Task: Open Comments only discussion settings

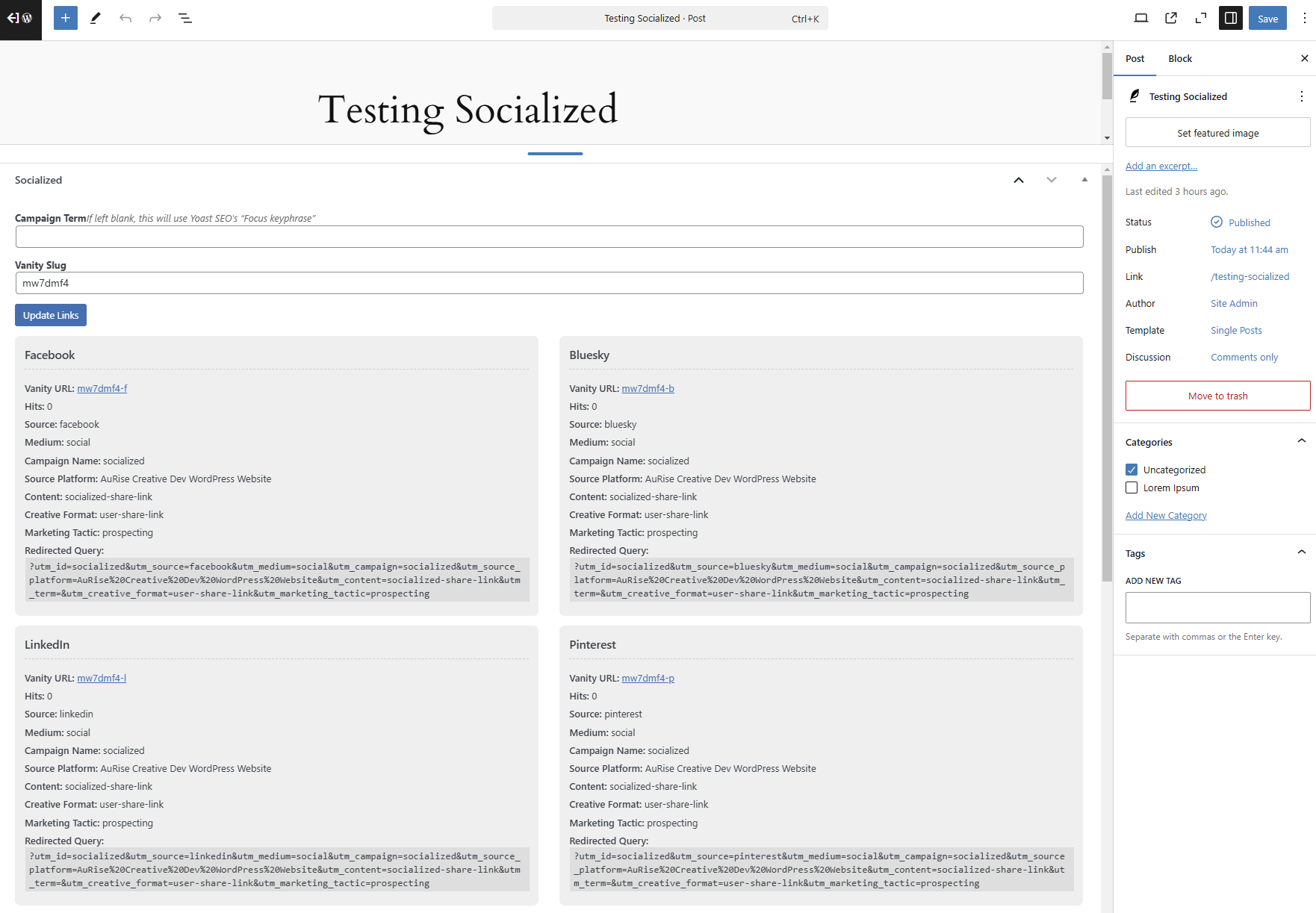Action: pyautogui.click(x=1244, y=357)
